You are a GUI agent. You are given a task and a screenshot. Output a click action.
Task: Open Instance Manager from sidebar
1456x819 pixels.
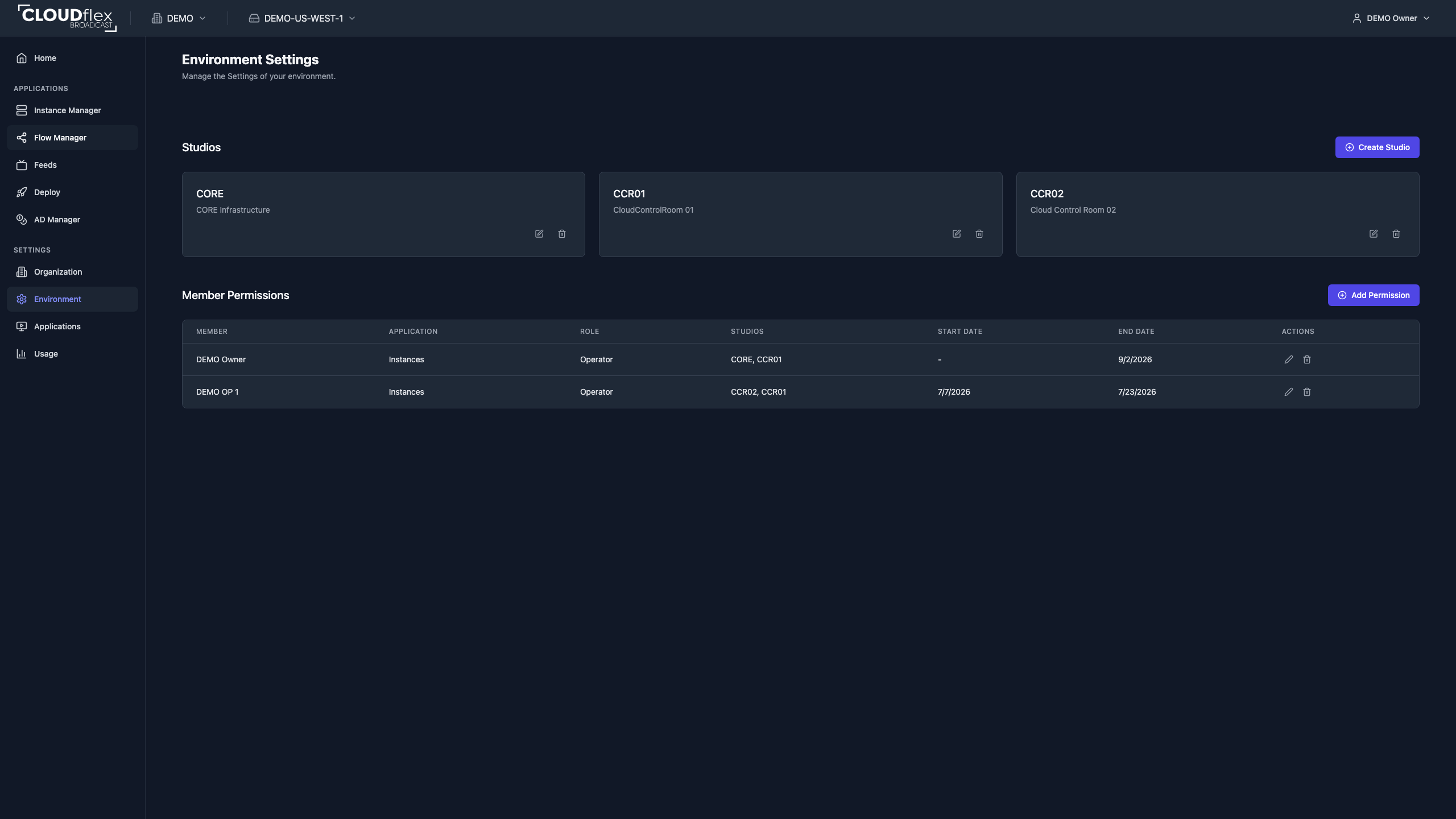click(72, 110)
